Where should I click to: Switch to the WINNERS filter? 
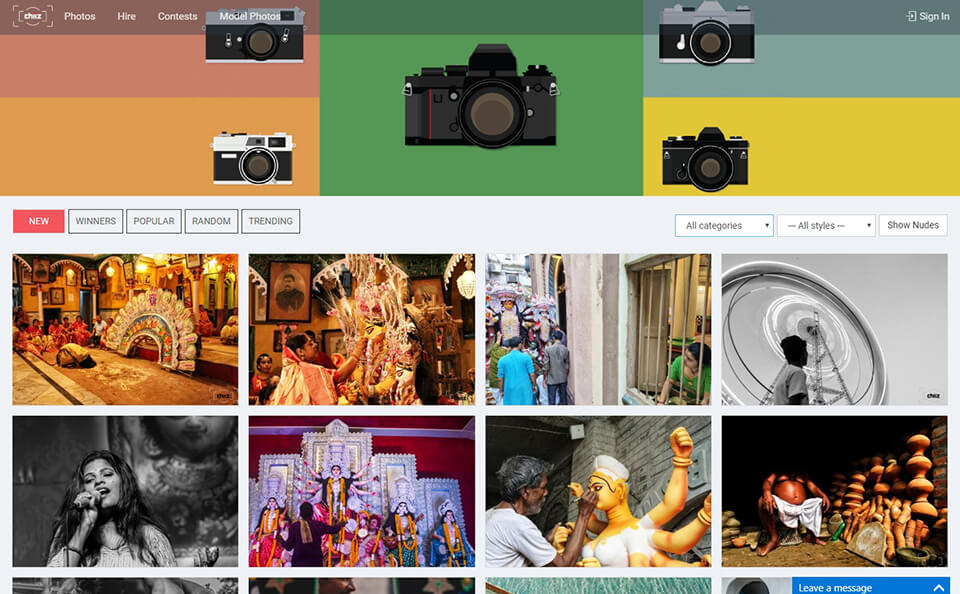(x=96, y=221)
